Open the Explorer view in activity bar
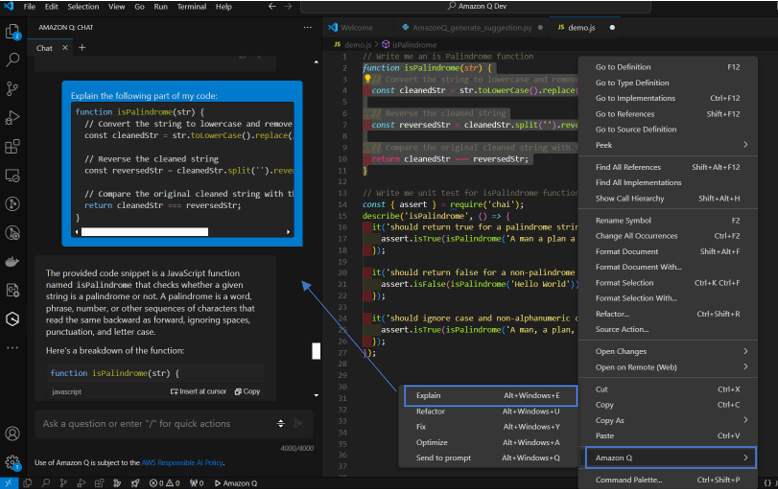The image size is (778, 489). pos(13,33)
